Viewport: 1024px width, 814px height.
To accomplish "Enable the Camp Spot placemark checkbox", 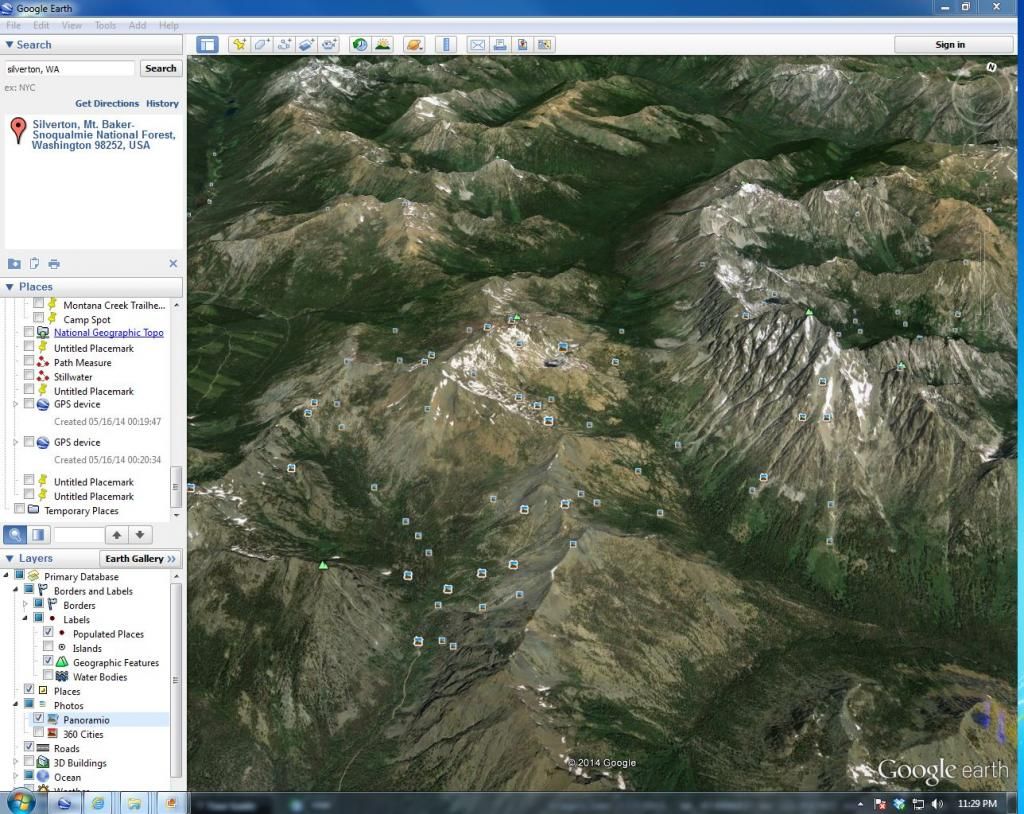I will [x=39, y=318].
